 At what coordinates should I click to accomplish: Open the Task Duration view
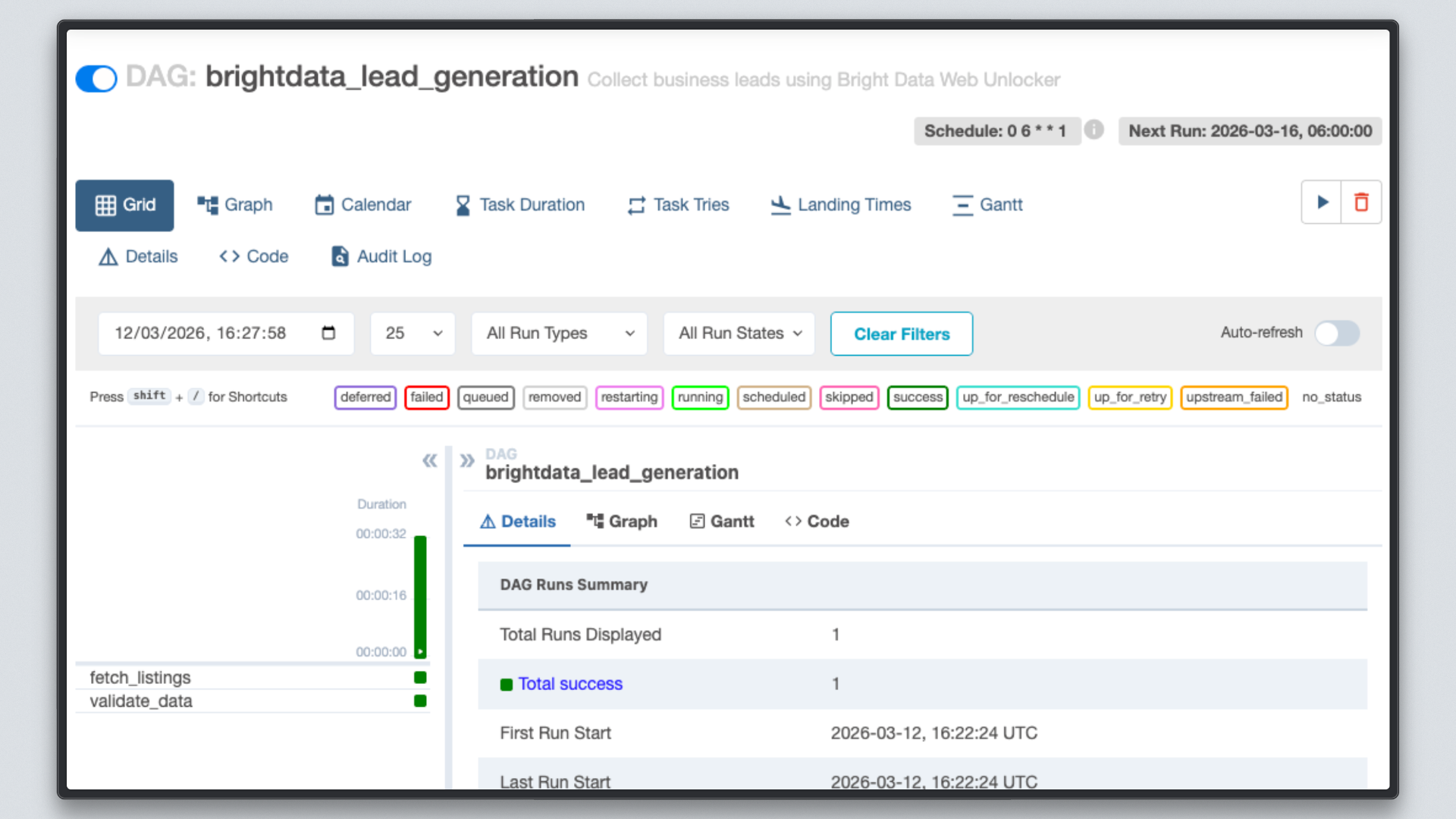[519, 205]
